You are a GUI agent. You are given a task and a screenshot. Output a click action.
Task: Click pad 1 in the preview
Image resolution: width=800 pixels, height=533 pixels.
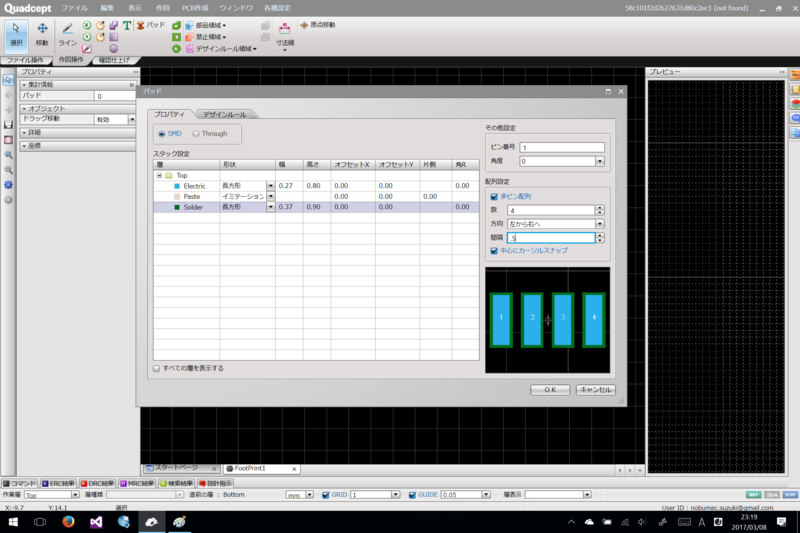click(501, 320)
